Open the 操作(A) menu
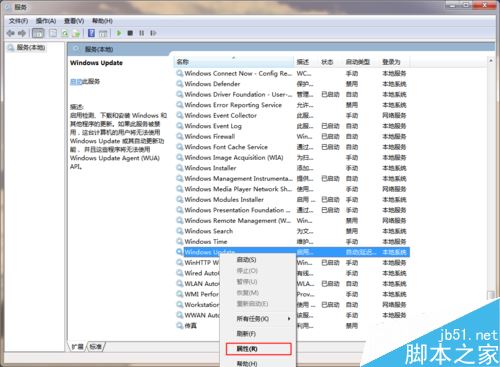This screenshot has width=500, height=367. pyautogui.click(x=46, y=21)
